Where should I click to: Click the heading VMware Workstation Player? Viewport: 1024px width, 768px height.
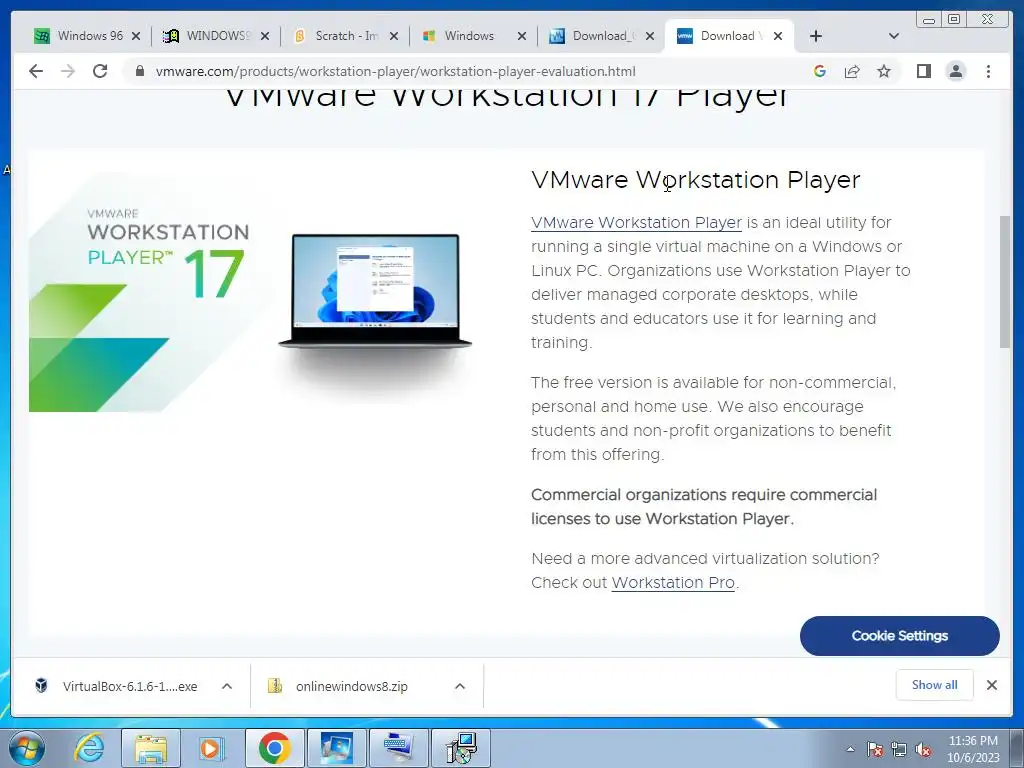696,180
